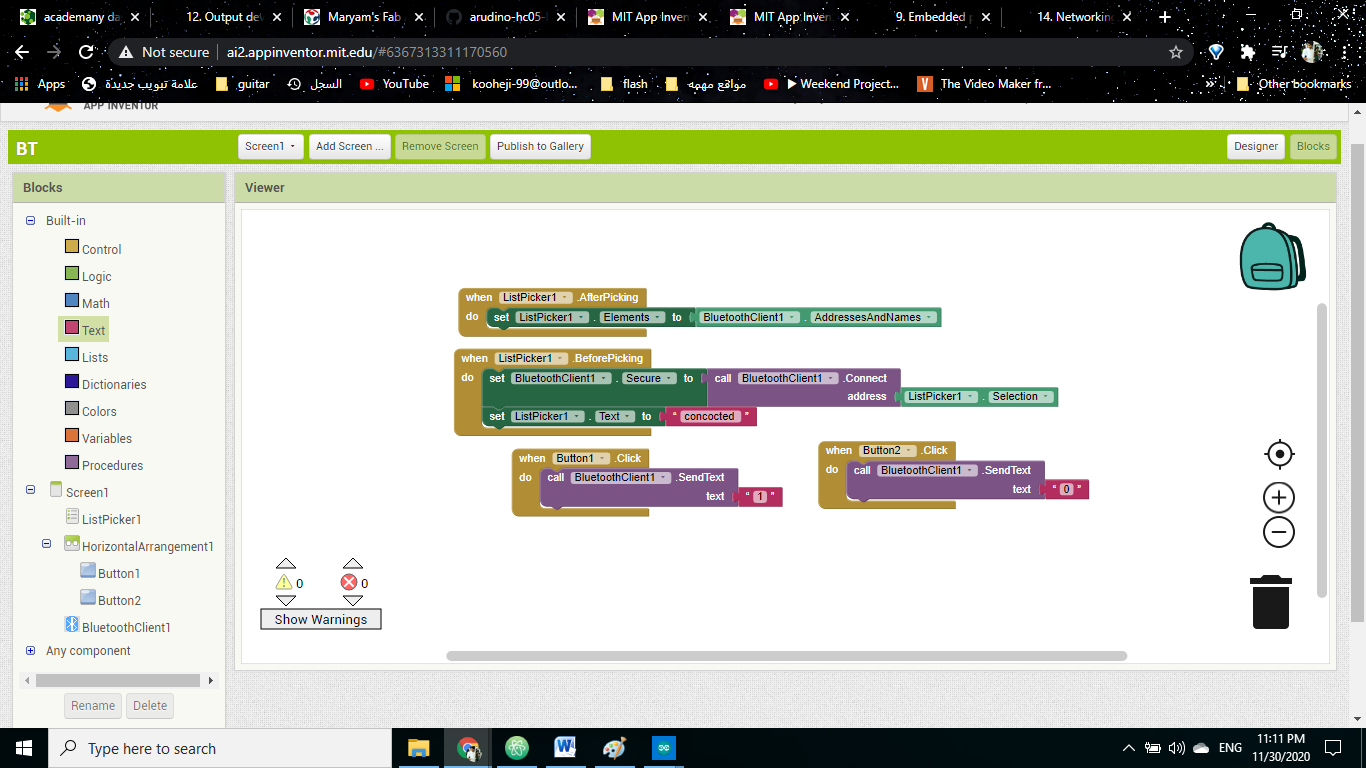Click the yellow warning triangle icon
The image size is (1366, 768).
point(284,583)
